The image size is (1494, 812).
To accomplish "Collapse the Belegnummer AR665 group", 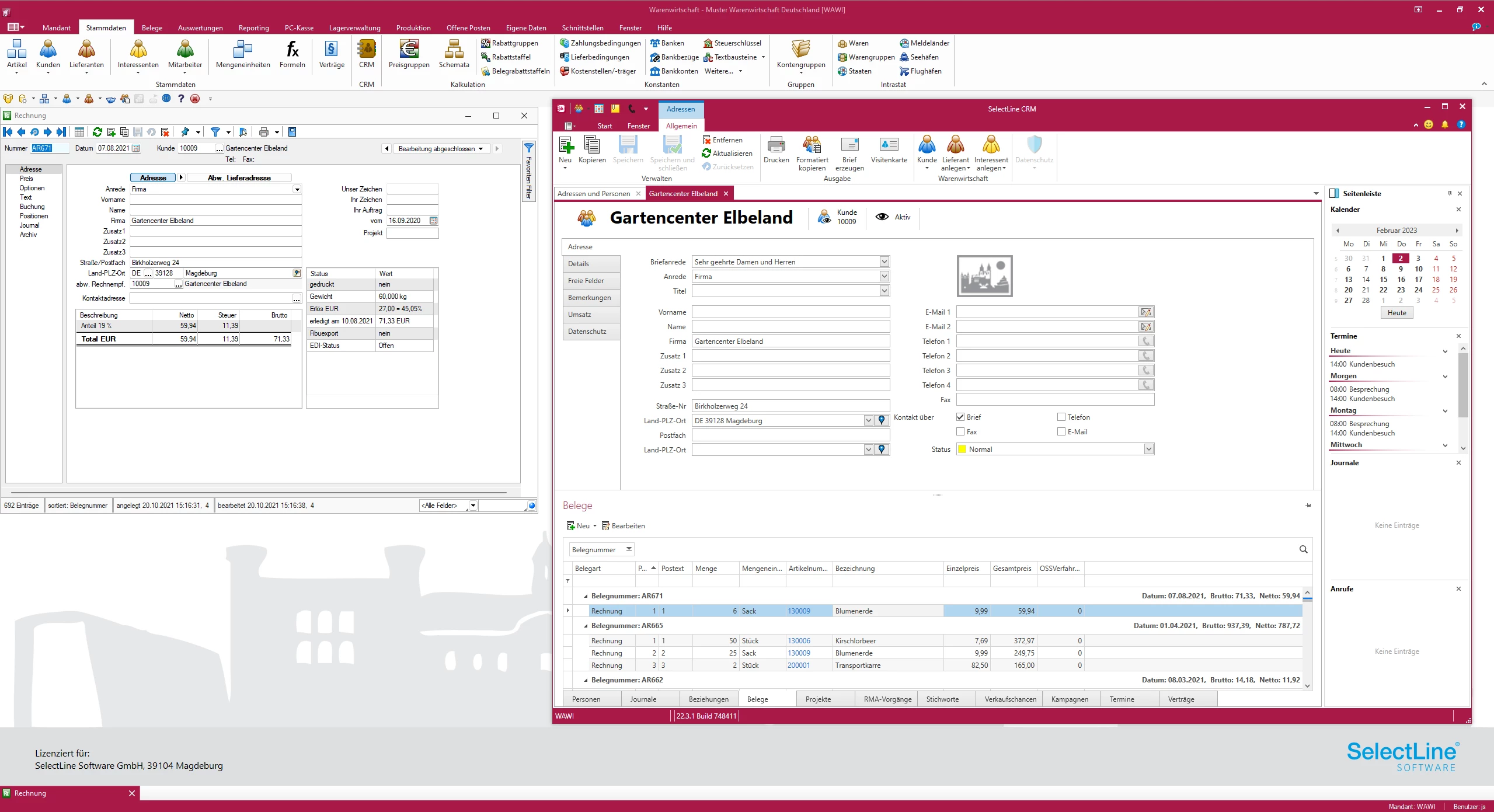I will coord(586,626).
